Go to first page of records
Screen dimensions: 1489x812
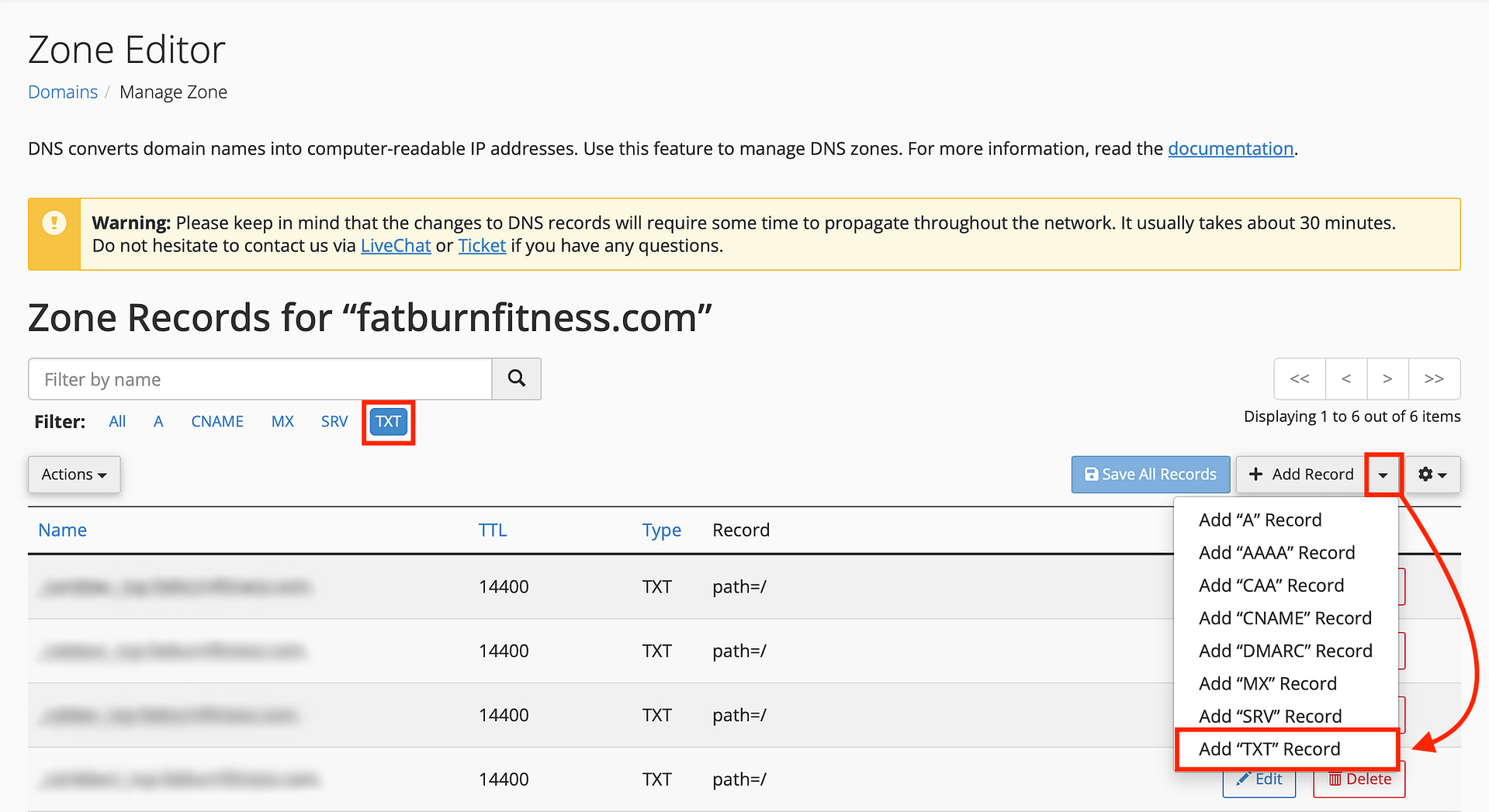(x=1300, y=378)
